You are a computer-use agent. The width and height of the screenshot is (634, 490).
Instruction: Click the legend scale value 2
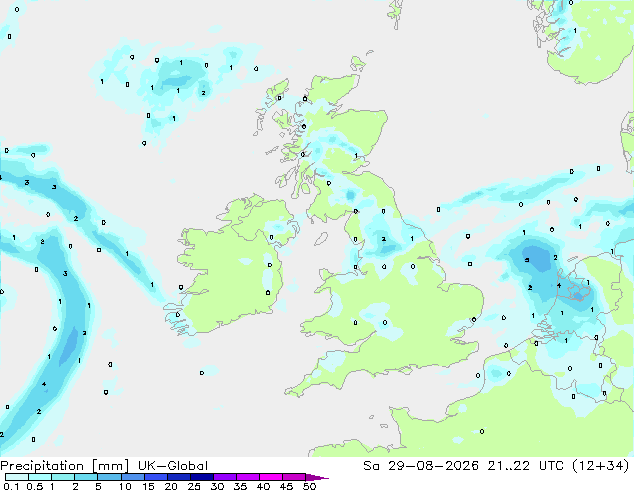click(x=75, y=486)
